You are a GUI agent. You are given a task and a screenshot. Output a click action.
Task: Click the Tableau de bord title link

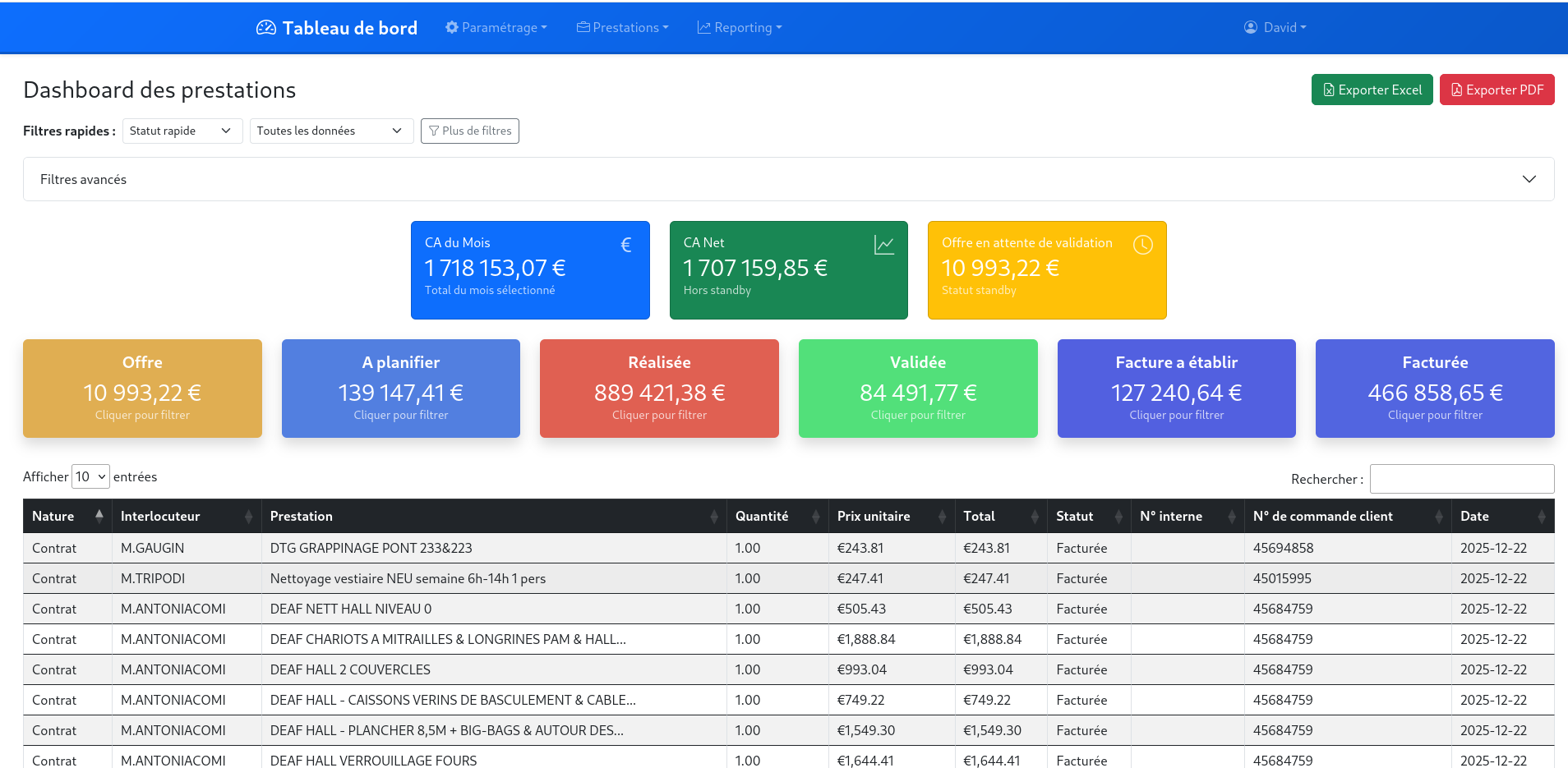[x=350, y=27]
